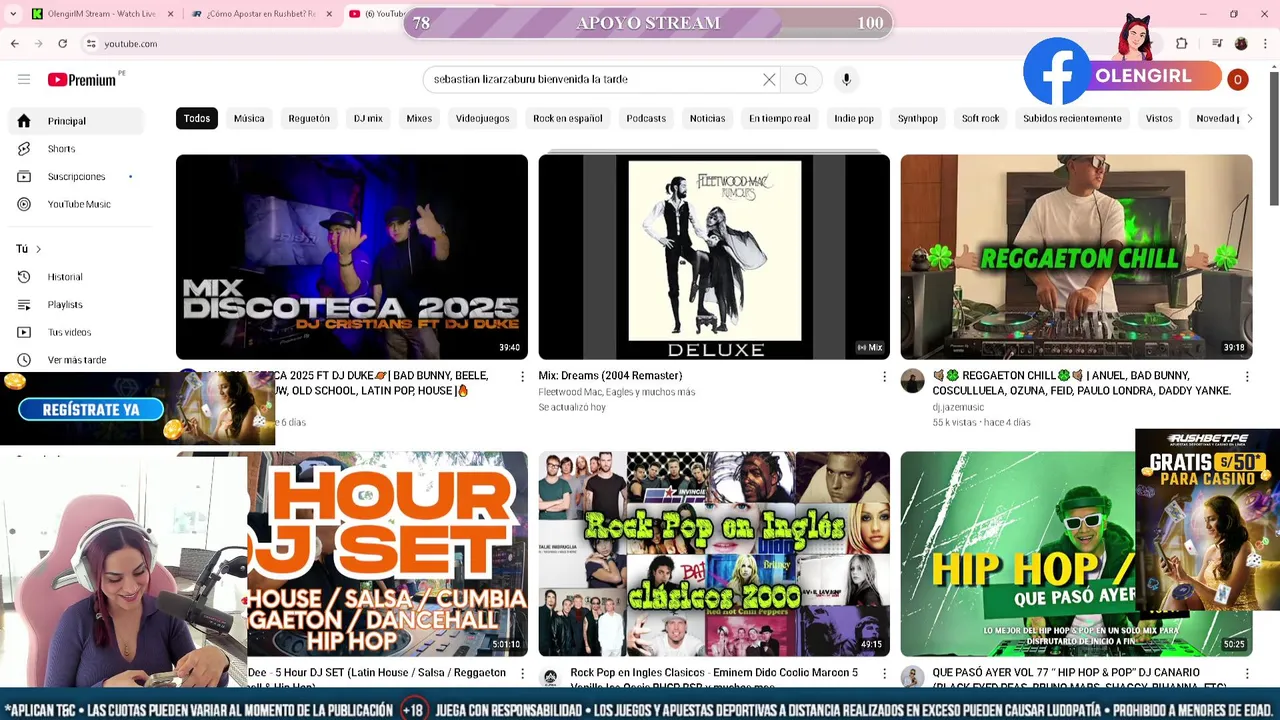Screen dimensions: 1280x720
Task: Open the Mix: Dreams (2004 Remaster) title
Action: [610, 376]
